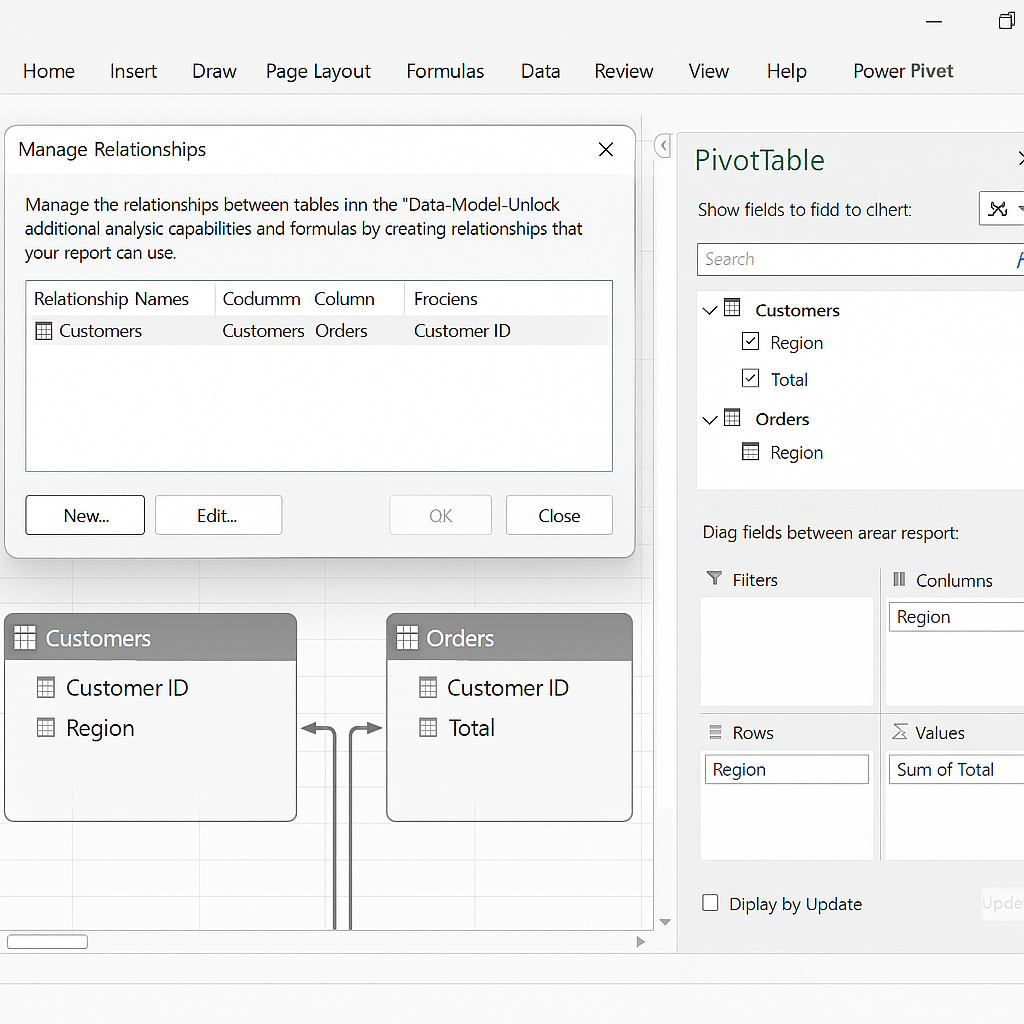Collapse the PivotTable pane with the arrow tab
Image resolution: width=1024 pixels, height=1024 pixels.
point(663,146)
